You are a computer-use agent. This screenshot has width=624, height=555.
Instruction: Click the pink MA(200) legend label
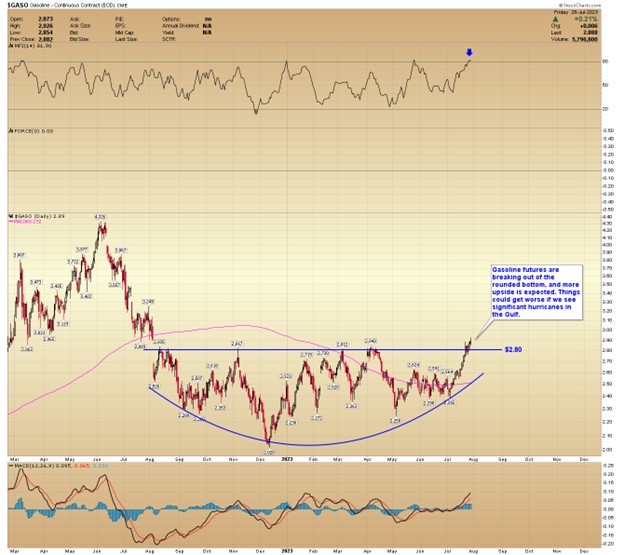[x=25, y=221]
